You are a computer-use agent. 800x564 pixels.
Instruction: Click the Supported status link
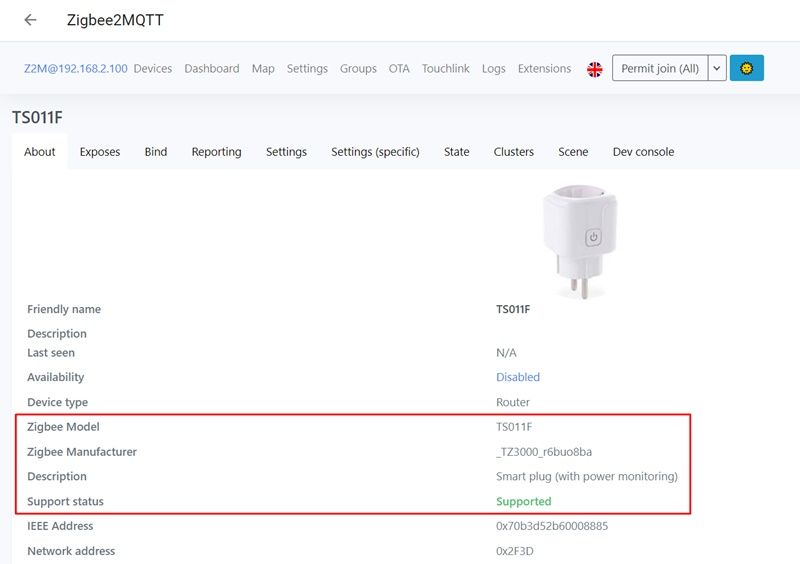click(x=523, y=501)
